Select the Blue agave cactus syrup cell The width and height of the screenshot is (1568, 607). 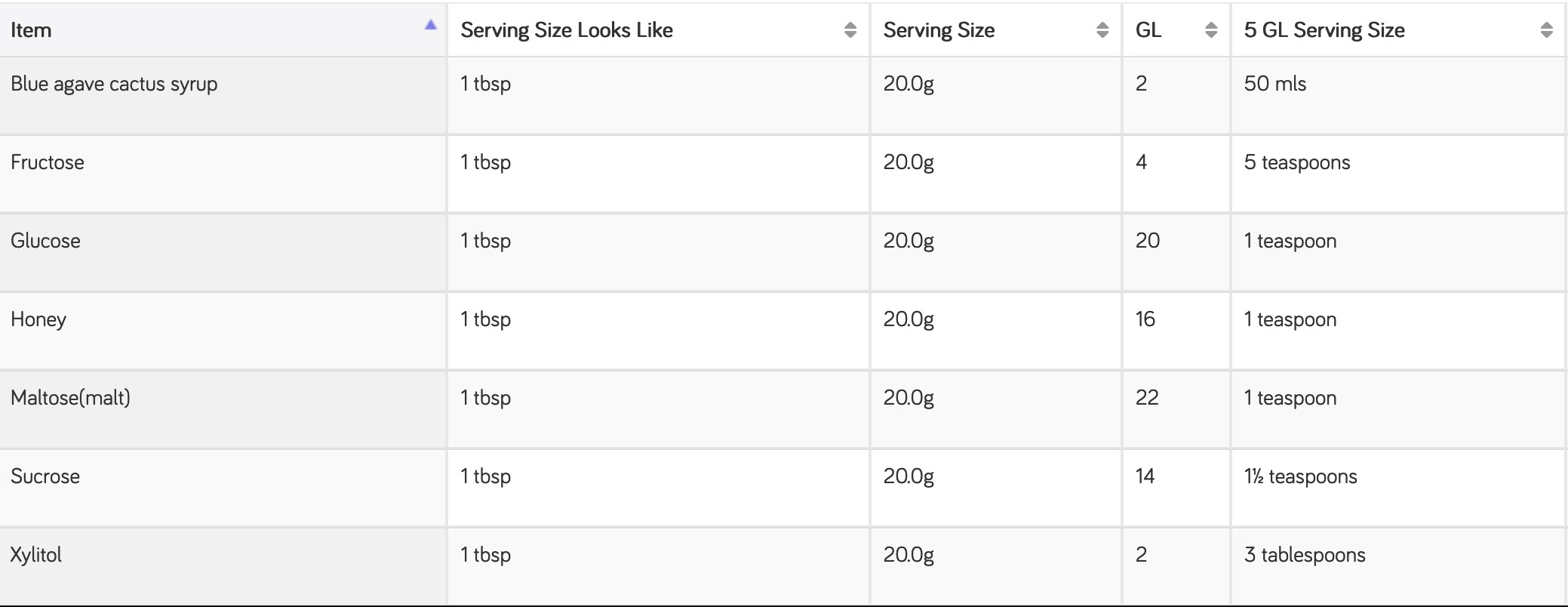tap(114, 84)
